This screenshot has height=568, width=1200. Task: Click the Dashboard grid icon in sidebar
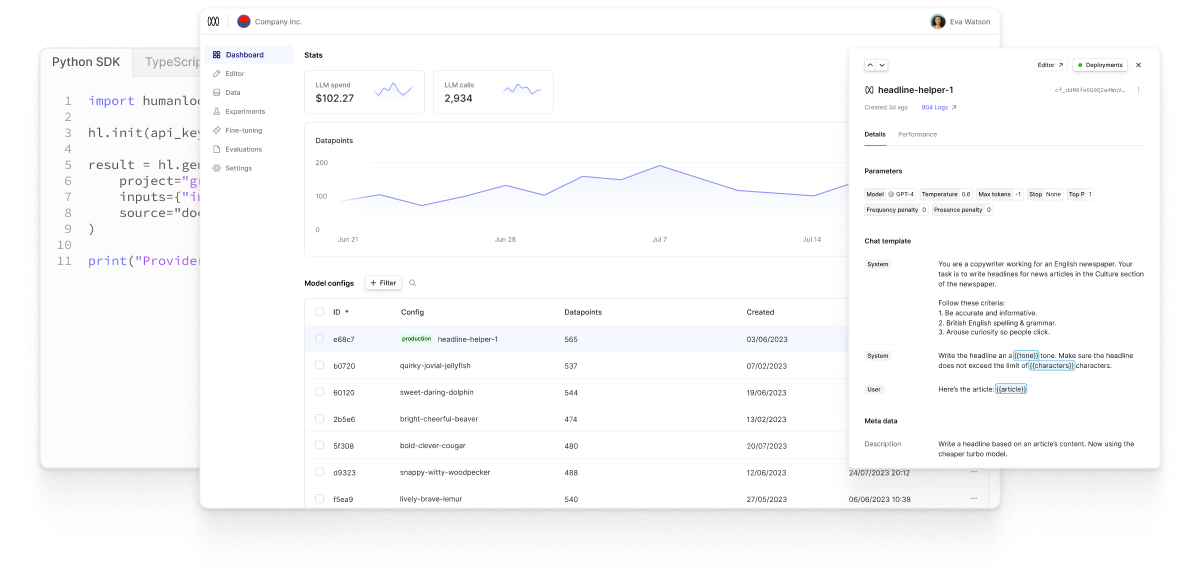pos(217,55)
